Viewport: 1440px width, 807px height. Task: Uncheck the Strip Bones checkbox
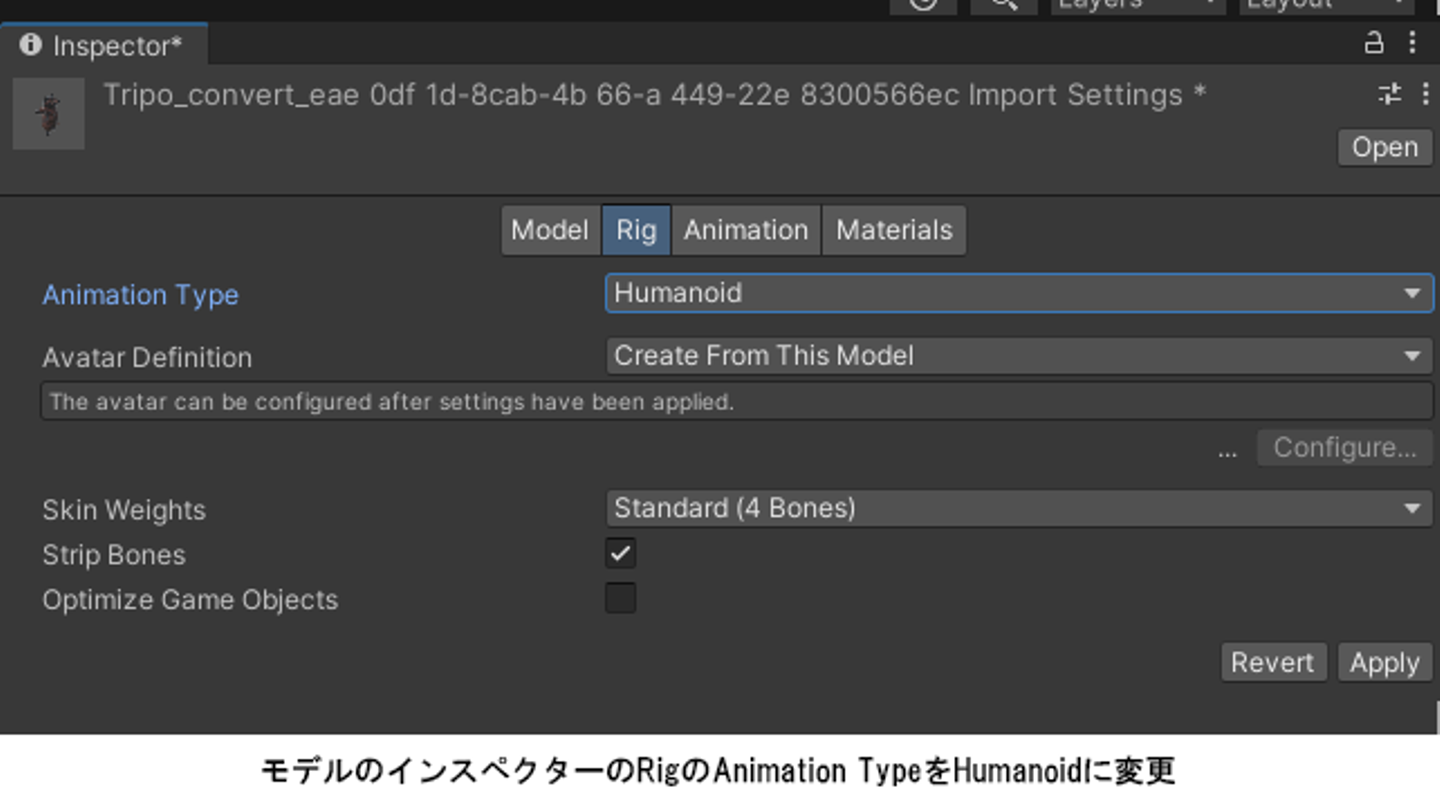point(620,554)
